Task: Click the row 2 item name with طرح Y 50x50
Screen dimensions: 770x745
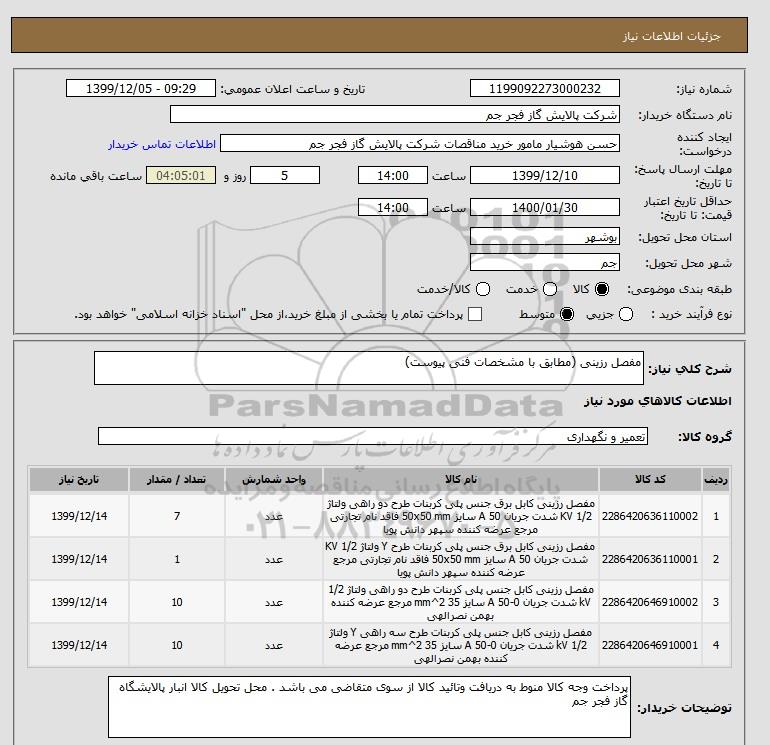Action: tap(461, 559)
